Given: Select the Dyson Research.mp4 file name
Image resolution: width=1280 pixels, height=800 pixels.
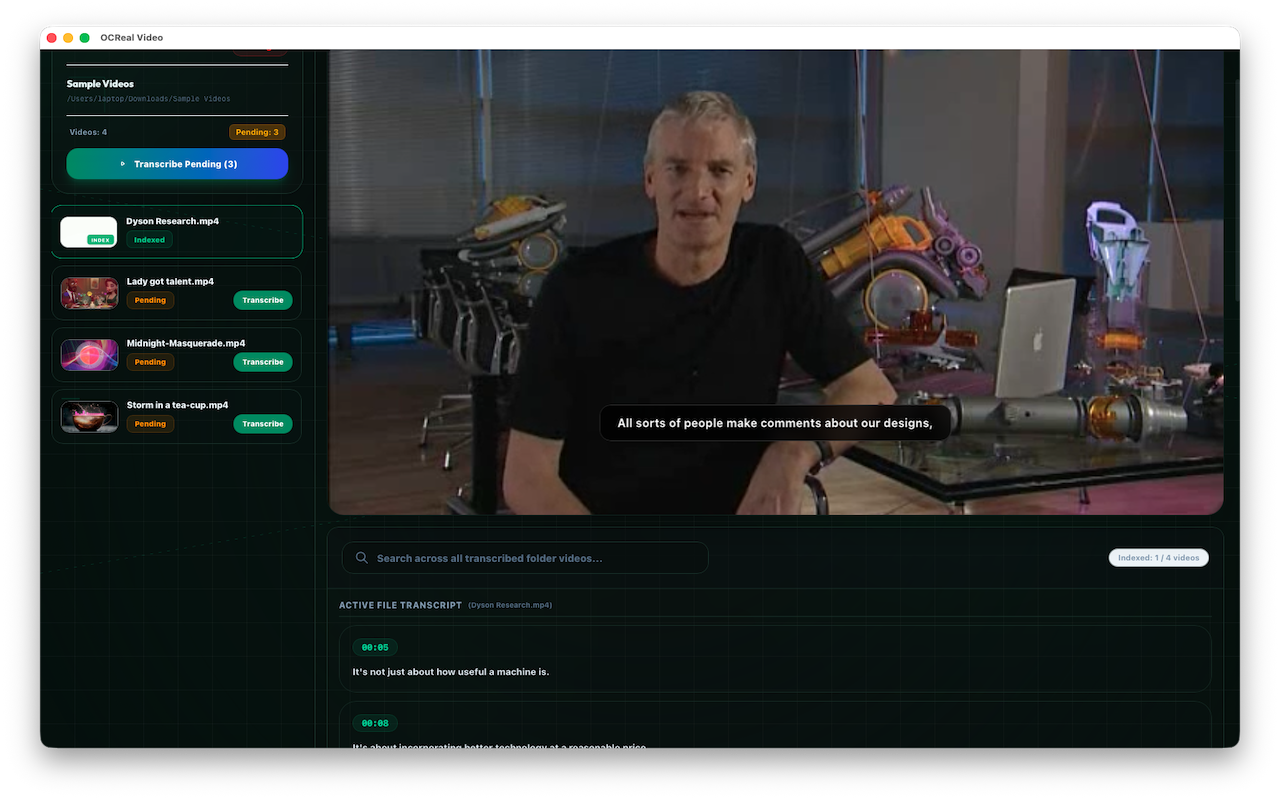Looking at the screenshot, I should tap(172, 221).
